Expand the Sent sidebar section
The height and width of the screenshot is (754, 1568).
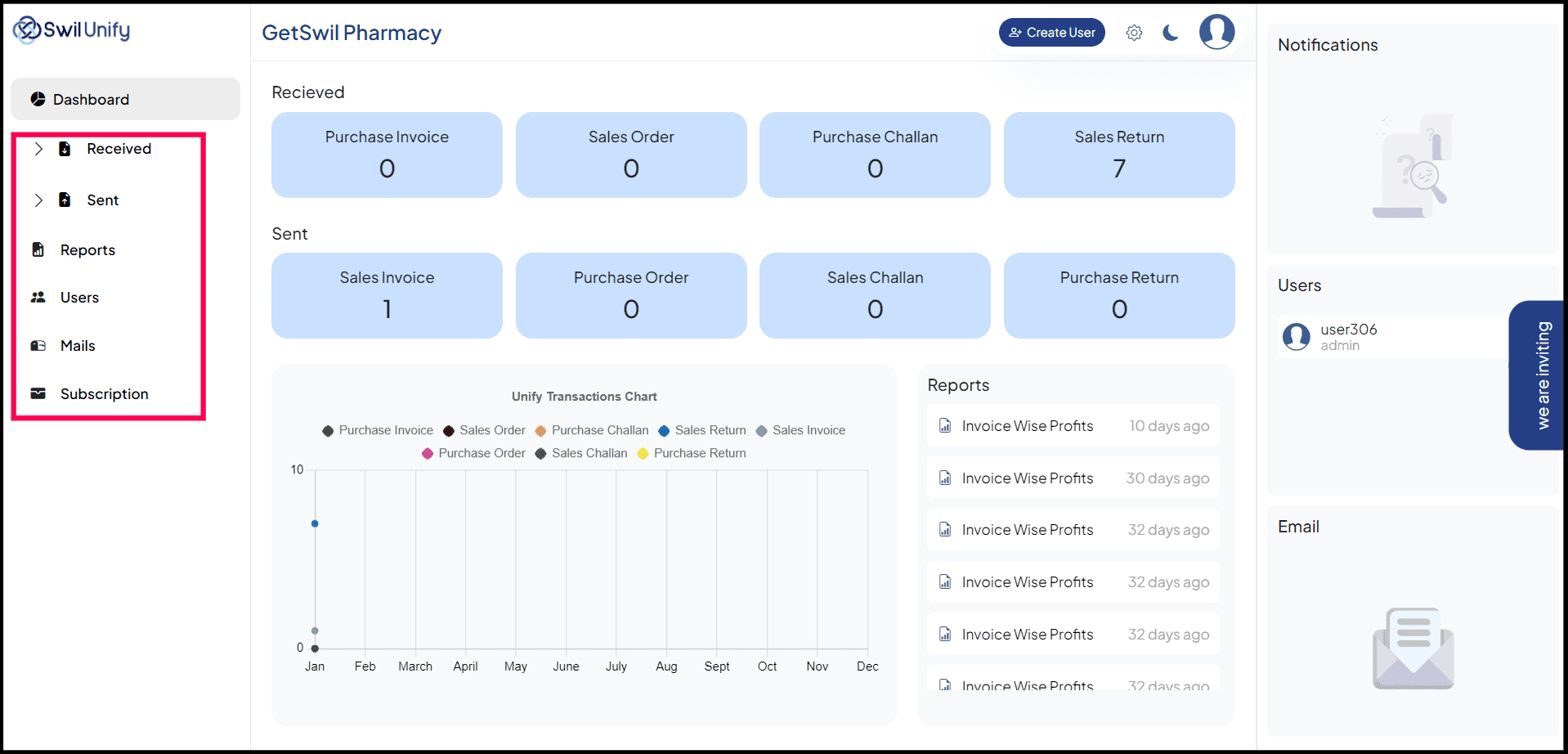(38, 200)
